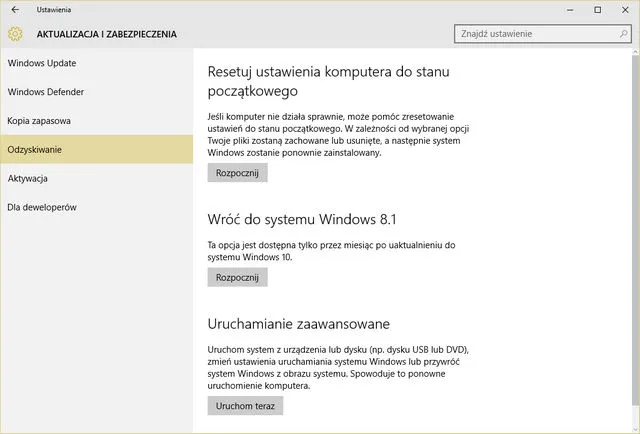Screen dimensions: 640x434
Task: Select Odzyskiwanie in the sidebar
Action: (96, 149)
